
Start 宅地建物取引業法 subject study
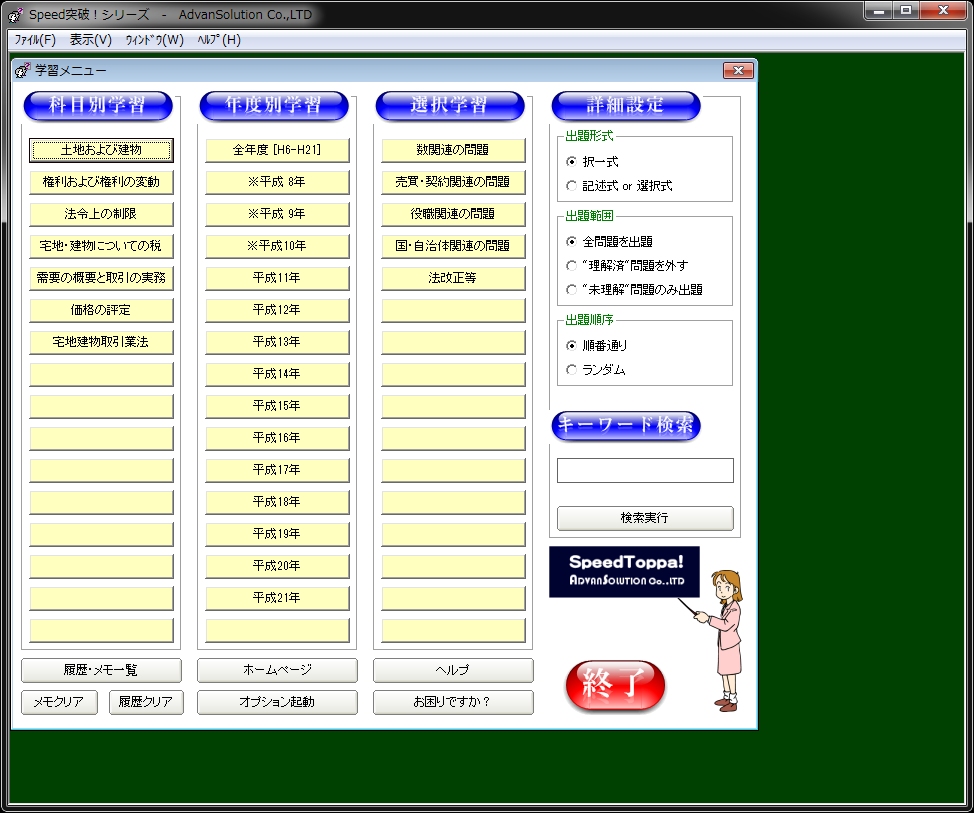101,342
